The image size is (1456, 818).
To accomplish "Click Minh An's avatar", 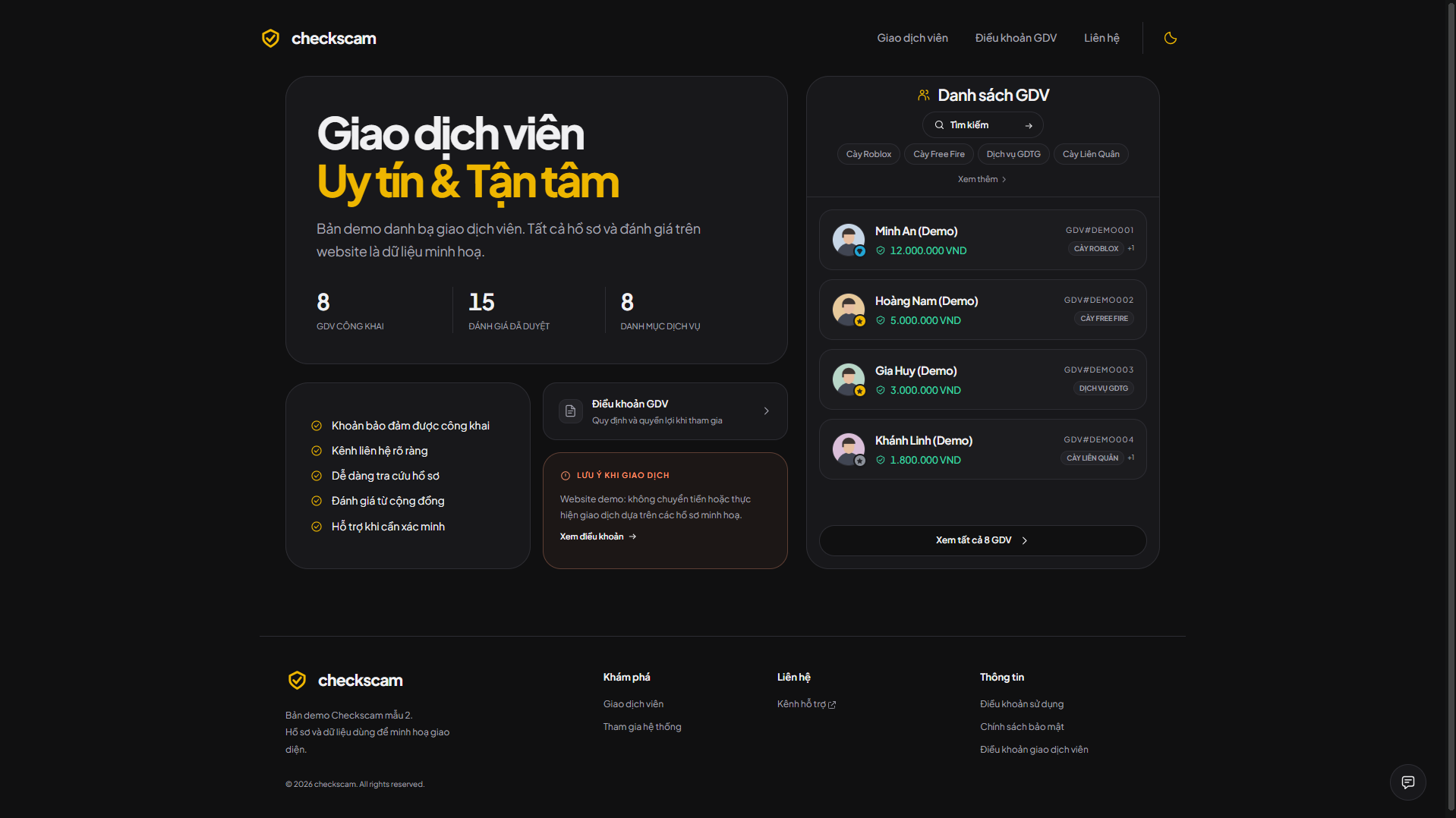I will pyautogui.click(x=849, y=240).
